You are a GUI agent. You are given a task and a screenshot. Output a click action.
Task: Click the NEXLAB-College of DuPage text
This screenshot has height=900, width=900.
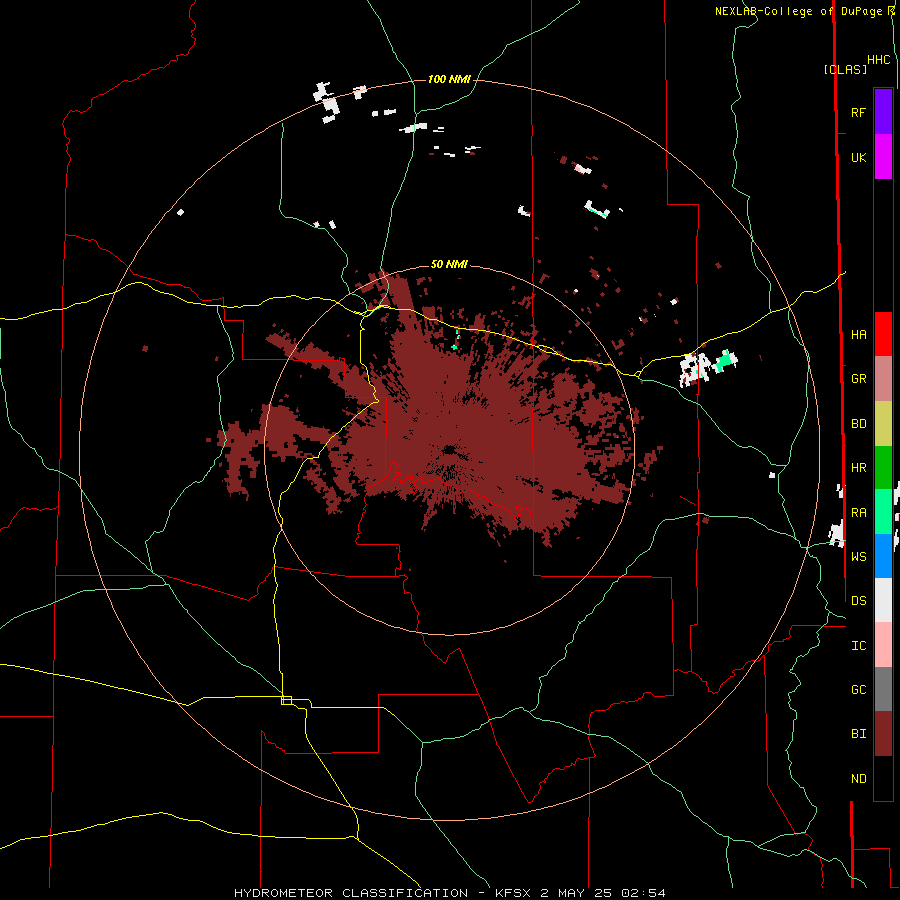pos(801,11)
